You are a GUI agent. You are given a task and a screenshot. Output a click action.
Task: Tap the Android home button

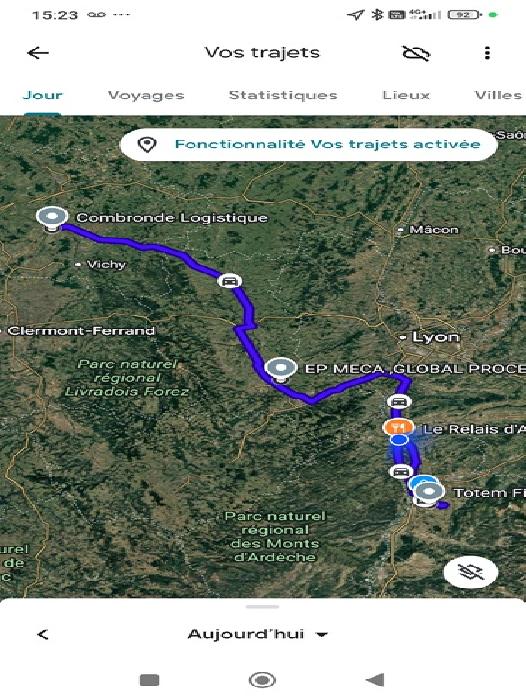[262, 680]
